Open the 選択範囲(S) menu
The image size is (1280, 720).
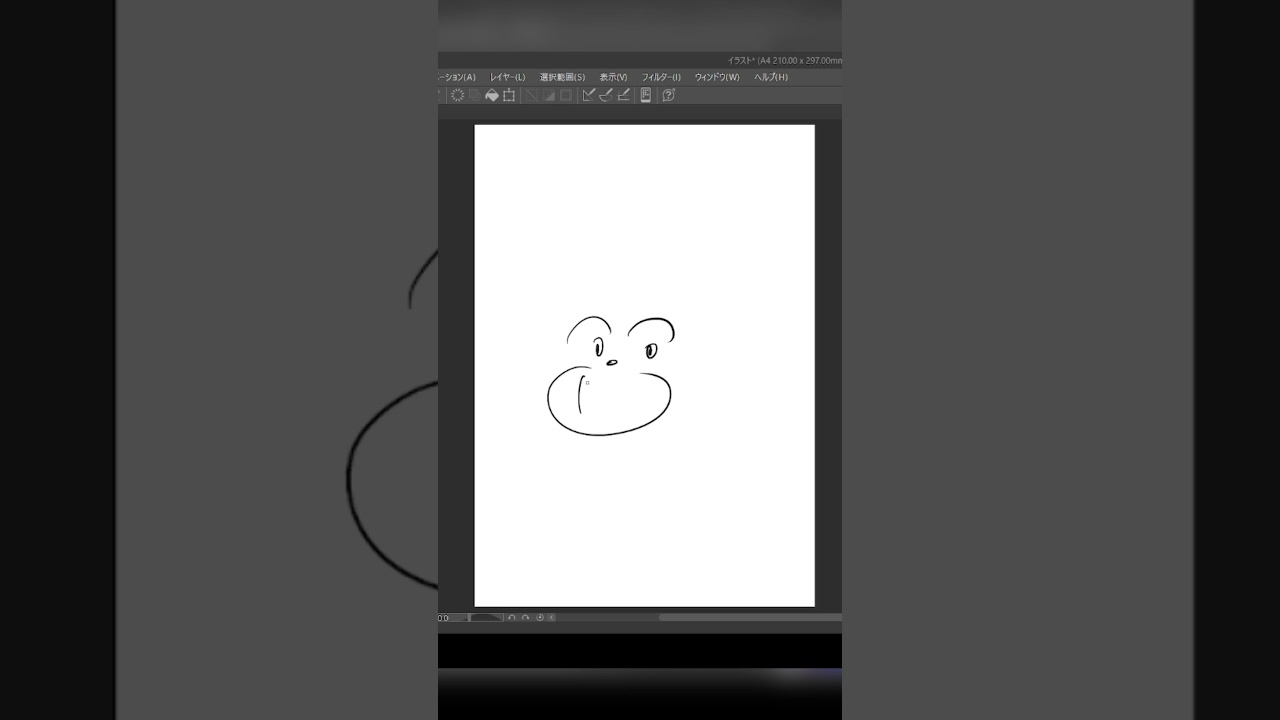coord(562,77)
